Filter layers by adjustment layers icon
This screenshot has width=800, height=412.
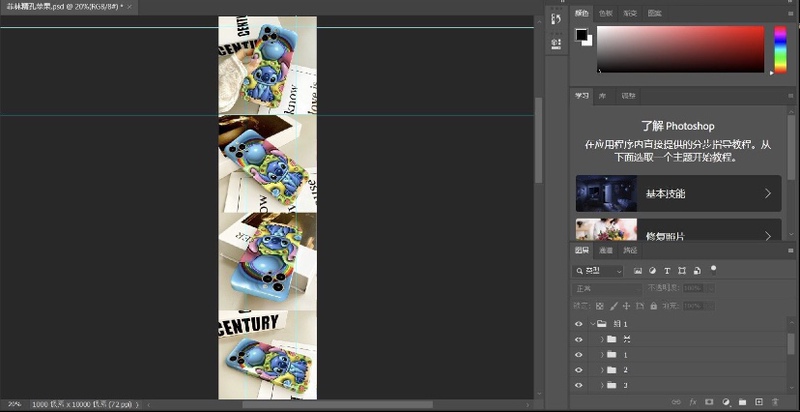coord(652,271)
